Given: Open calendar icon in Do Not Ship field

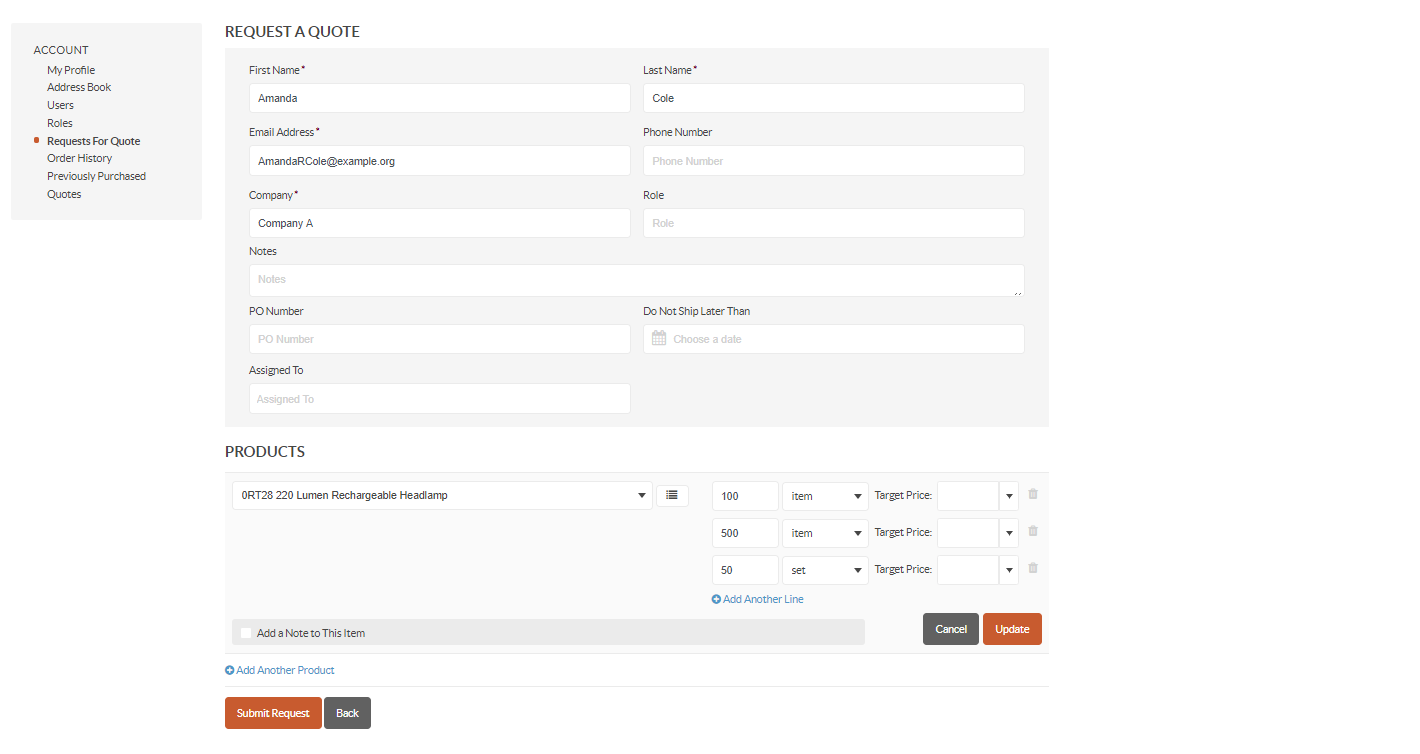Looking at the screenshot, I should (x=659, y=339).
